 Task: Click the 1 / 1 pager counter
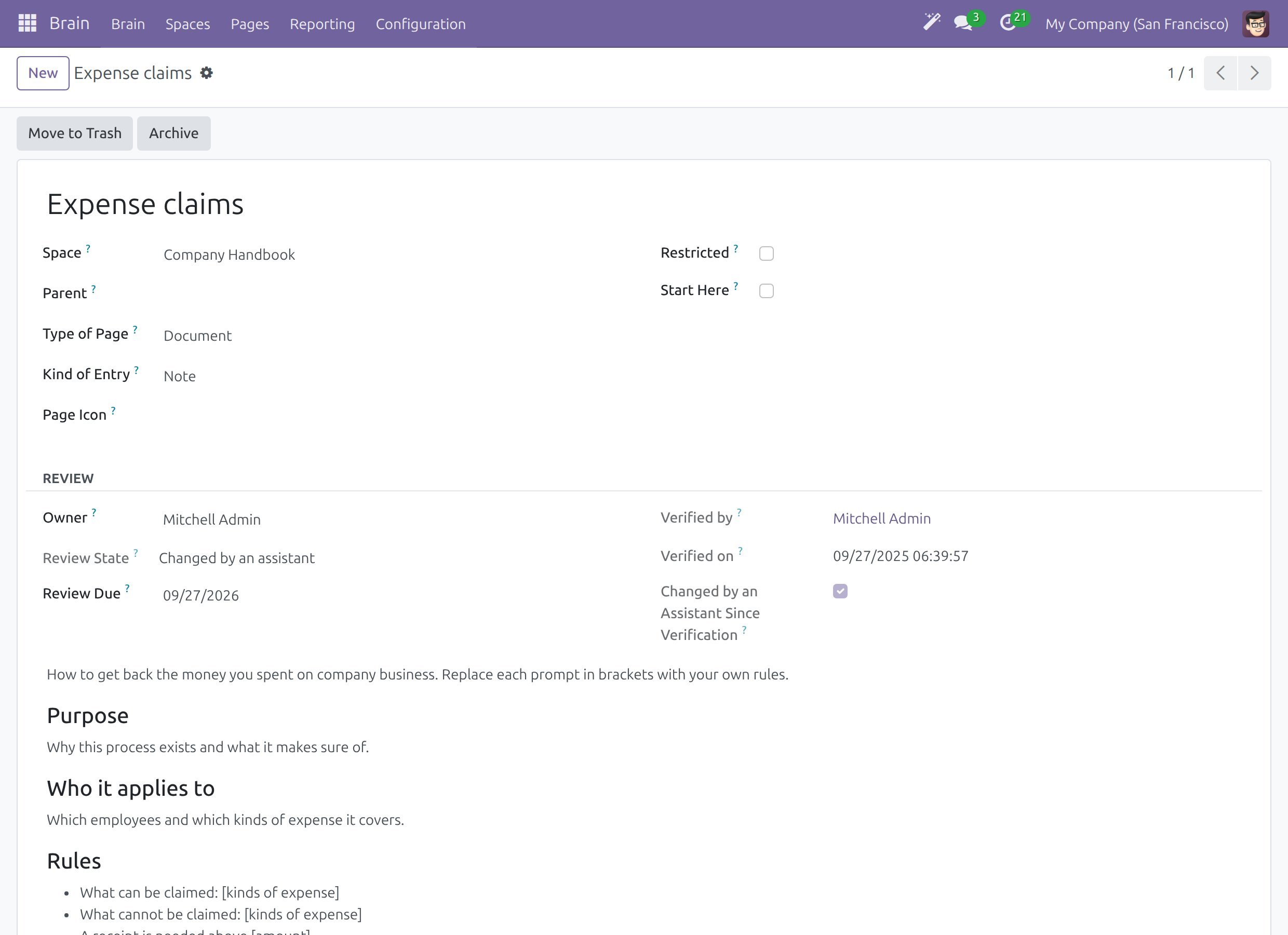click(1180, 73)
